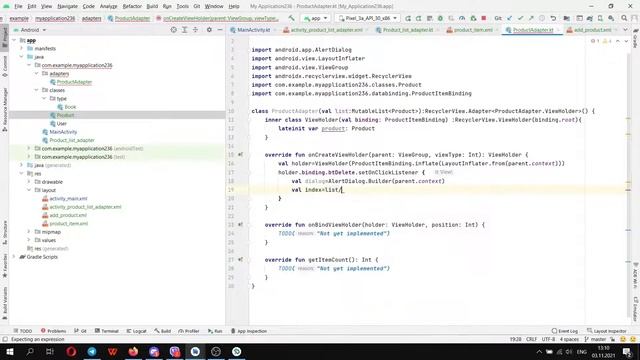Click Collapse All icon in Project panel
The height and width of the screenshot is (360, 640).
click(x=196, y=30)
